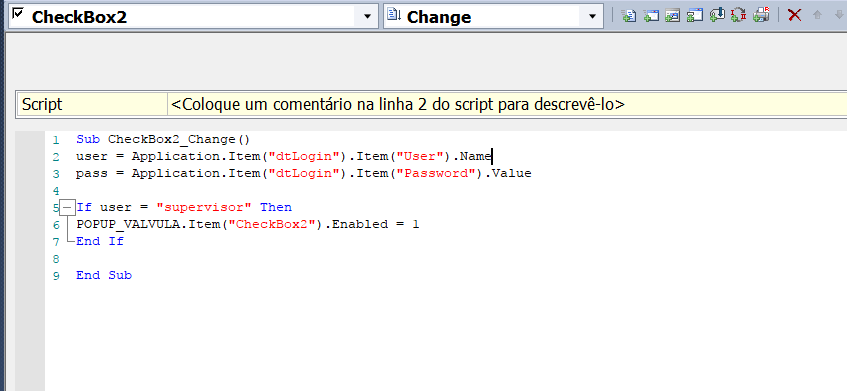847x391 pixels.
Task: Click the 'Then' keyword on line 5
Action: click(x=276, y=207)
